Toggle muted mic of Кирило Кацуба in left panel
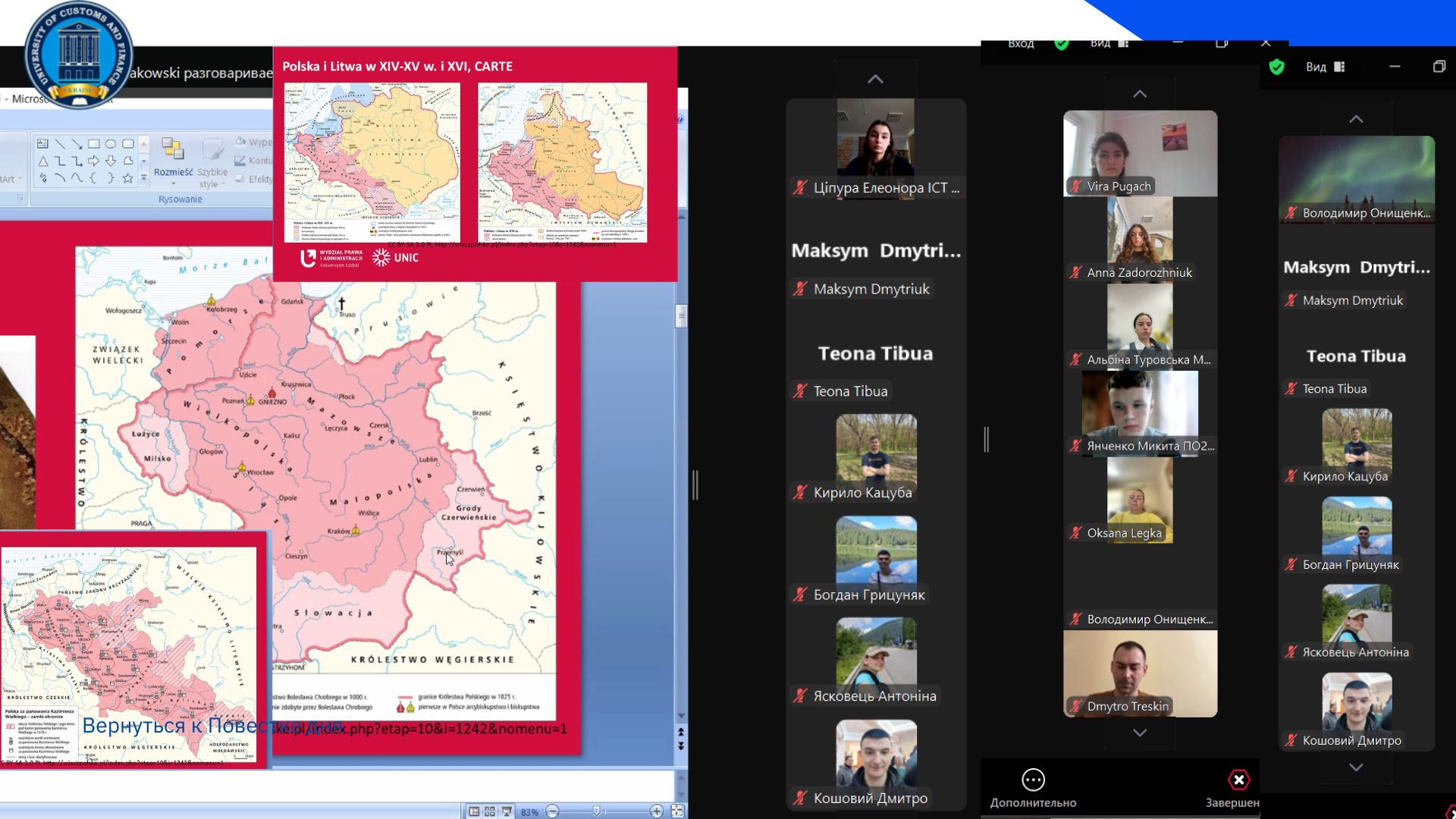1456x819 pixels. (x=800, y=492)
